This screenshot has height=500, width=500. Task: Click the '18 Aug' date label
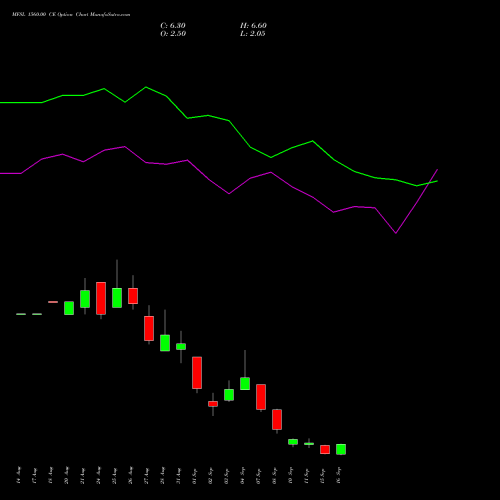[51, 475]
